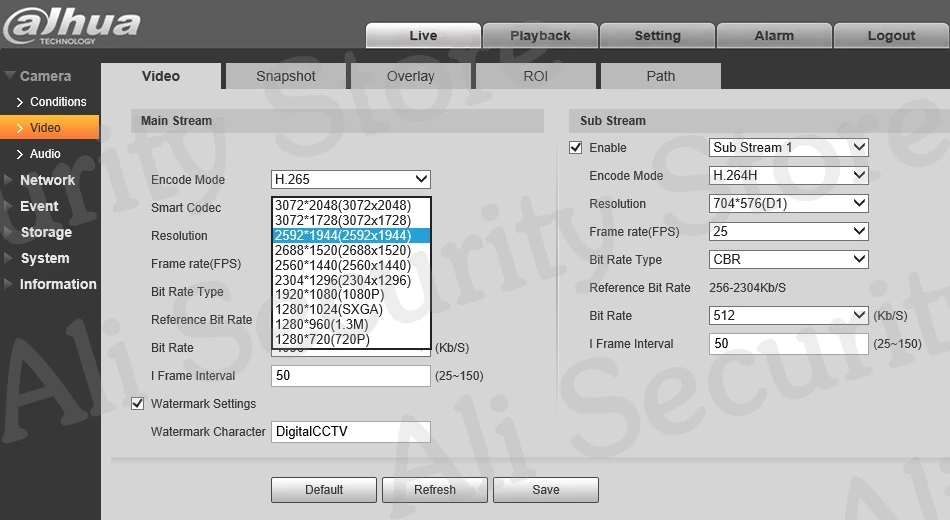Pick 2560*1440 resolution option
950x520 pixels.
point(351,265)
